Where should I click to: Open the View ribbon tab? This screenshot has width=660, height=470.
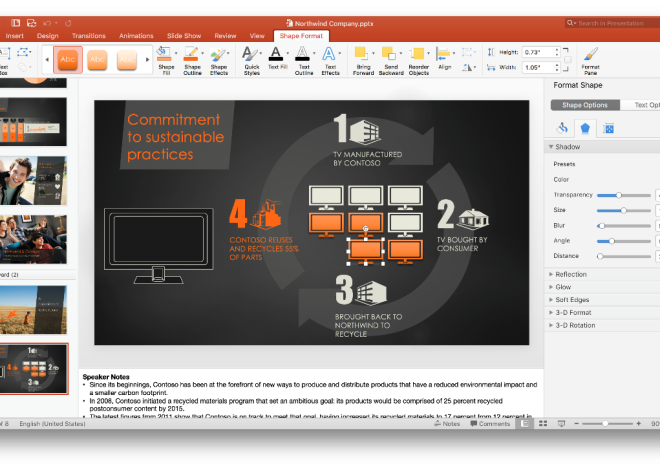pos(257,36)
